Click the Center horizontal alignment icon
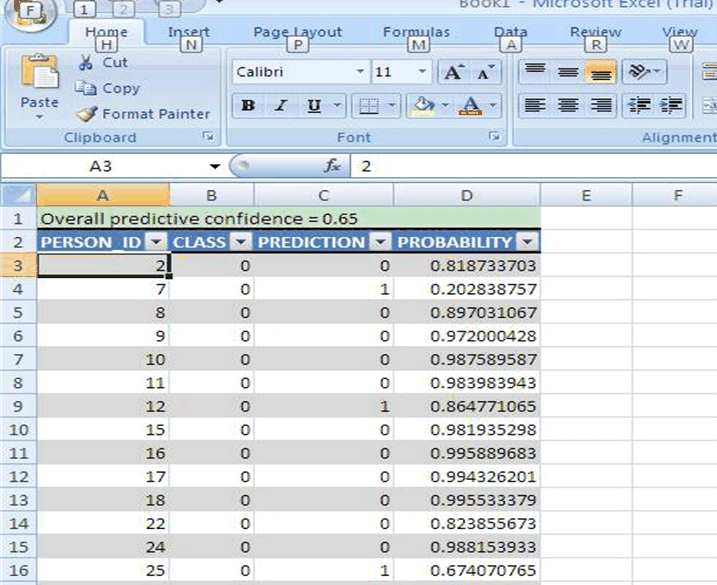Screen dimensions: 717x585 [568, 105]
